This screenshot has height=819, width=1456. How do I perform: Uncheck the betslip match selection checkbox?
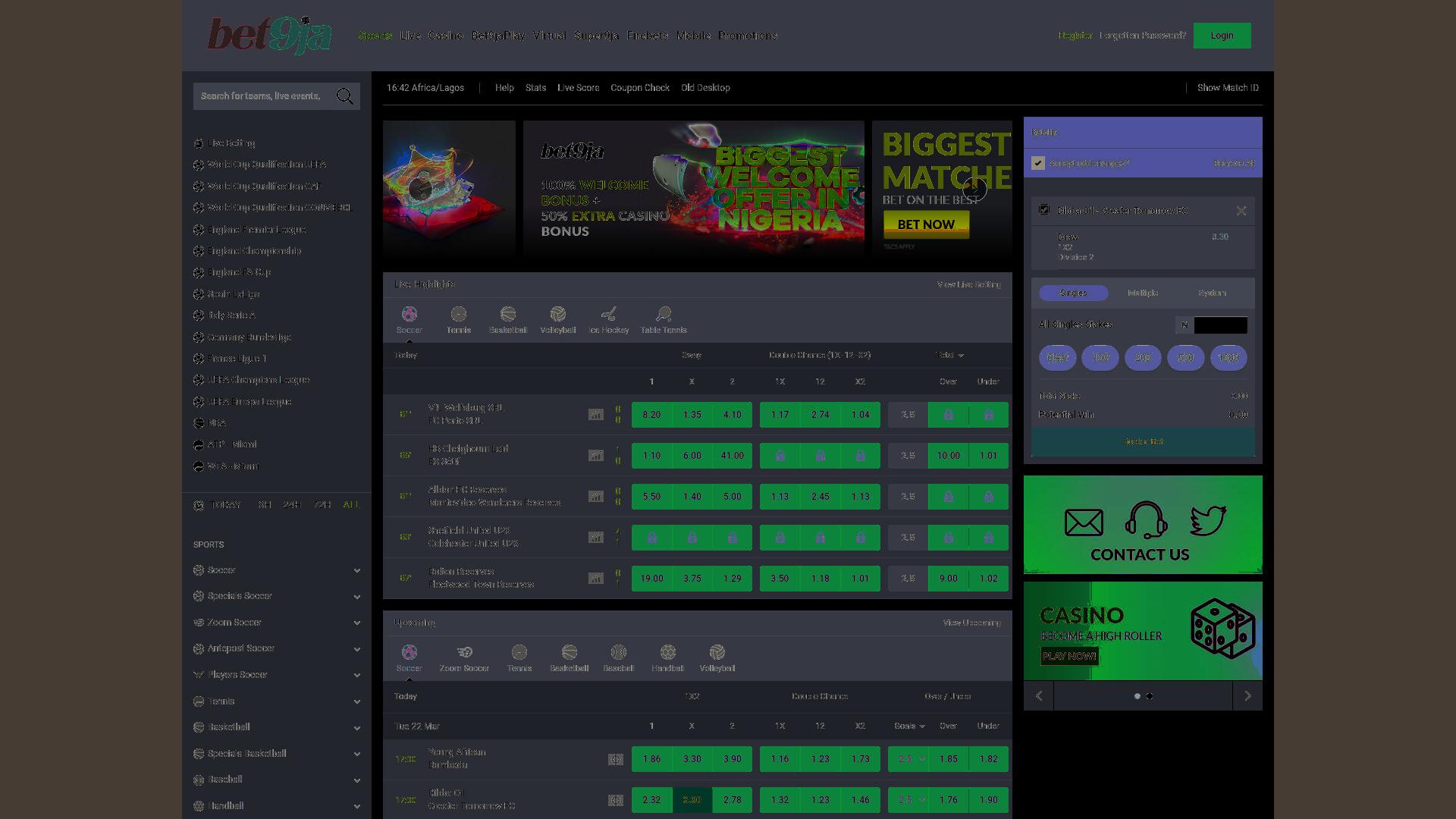click(x=1044, y=210)
